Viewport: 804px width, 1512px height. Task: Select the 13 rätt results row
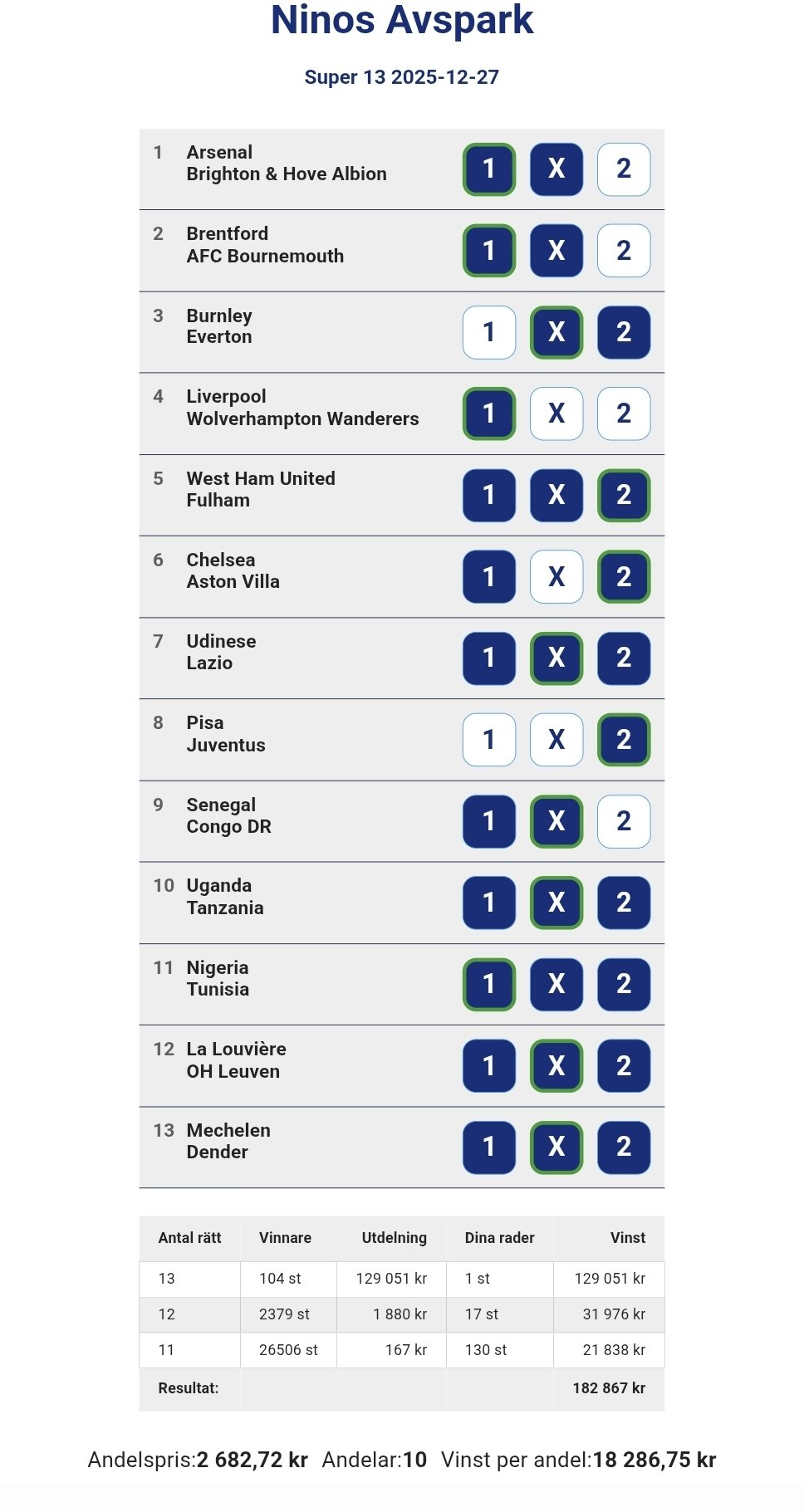pyautogui.click(x=401, y=1279)
